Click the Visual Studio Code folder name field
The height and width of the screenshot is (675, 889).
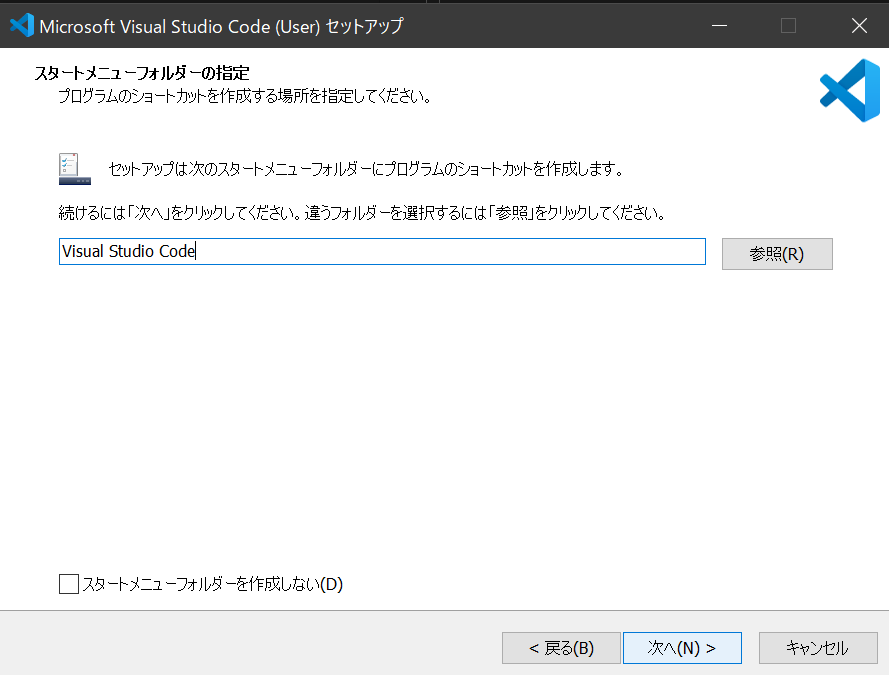tap(380, 251)
